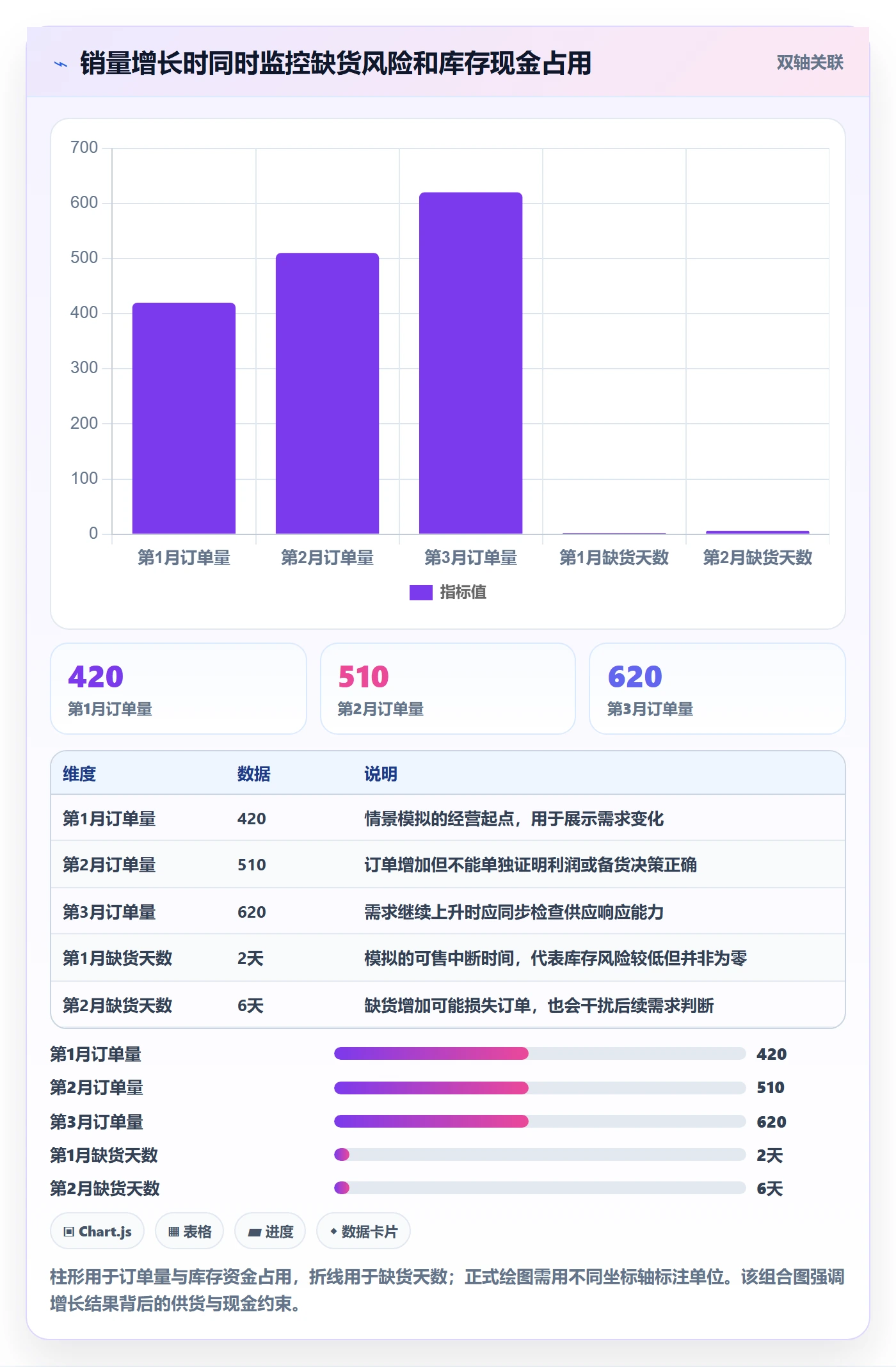The width and height of the screenshot is (896, 1367).
Task: Click the 进度 tag
Action: pyautogui.click(x=270, y=1231)
